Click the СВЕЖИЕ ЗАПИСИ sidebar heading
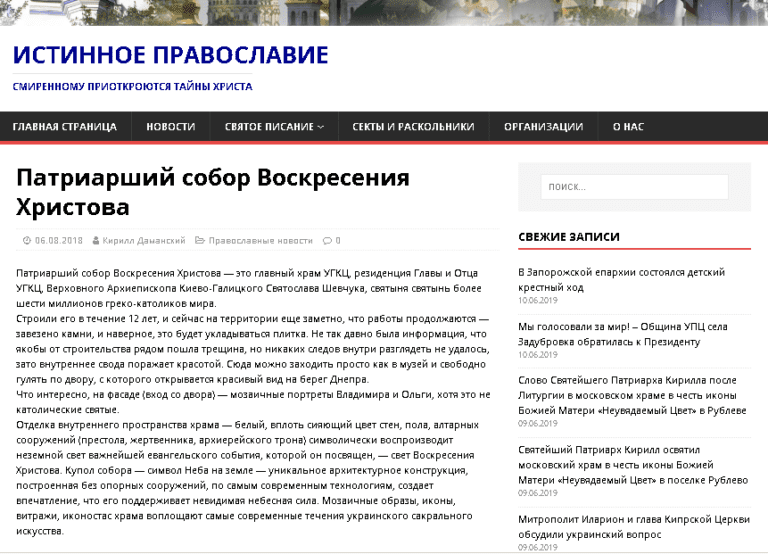Image resolution: width=768 pixels, height=554 pixels. (x=569, y=237)
